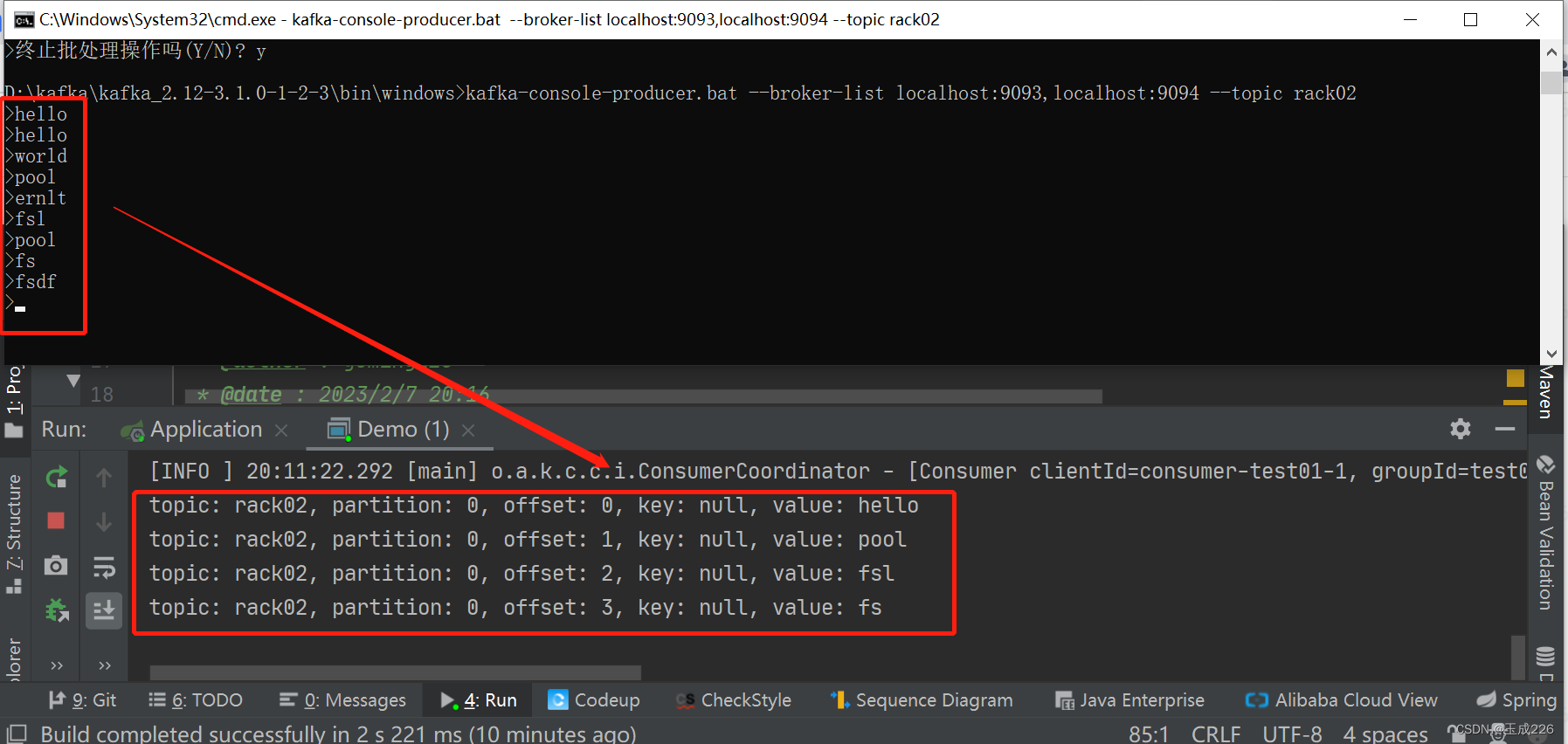The image size is (1568, 744).
Task: Expand more right run toolbar actions
Action: tap(105, 665)
